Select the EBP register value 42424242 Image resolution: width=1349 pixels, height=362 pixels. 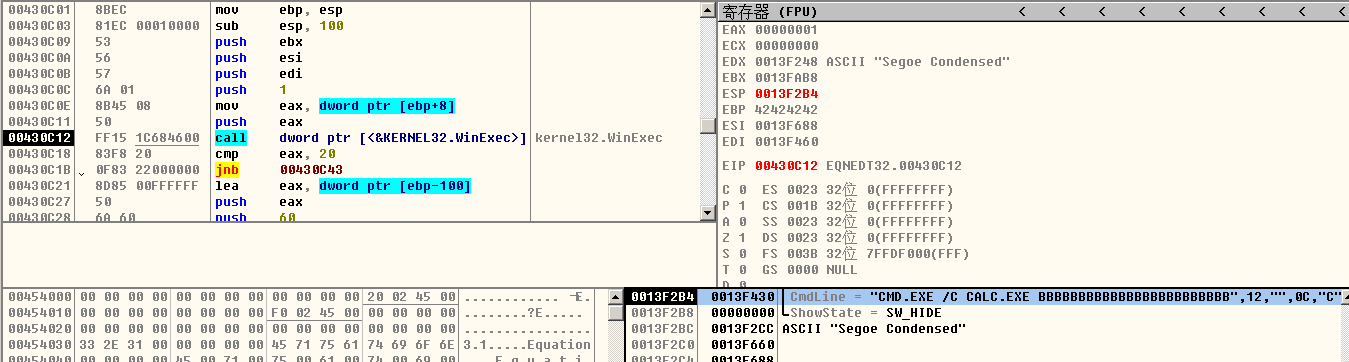(x=786, y=109)
